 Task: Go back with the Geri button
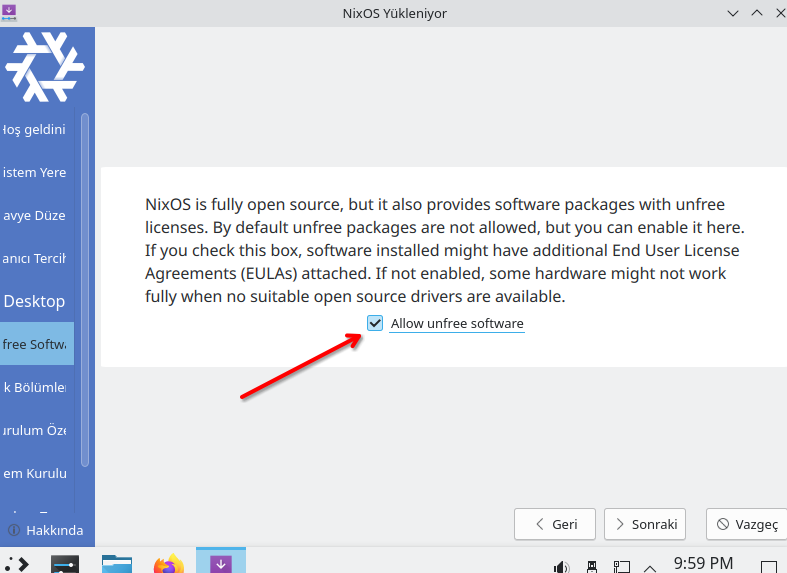point(555,524)
